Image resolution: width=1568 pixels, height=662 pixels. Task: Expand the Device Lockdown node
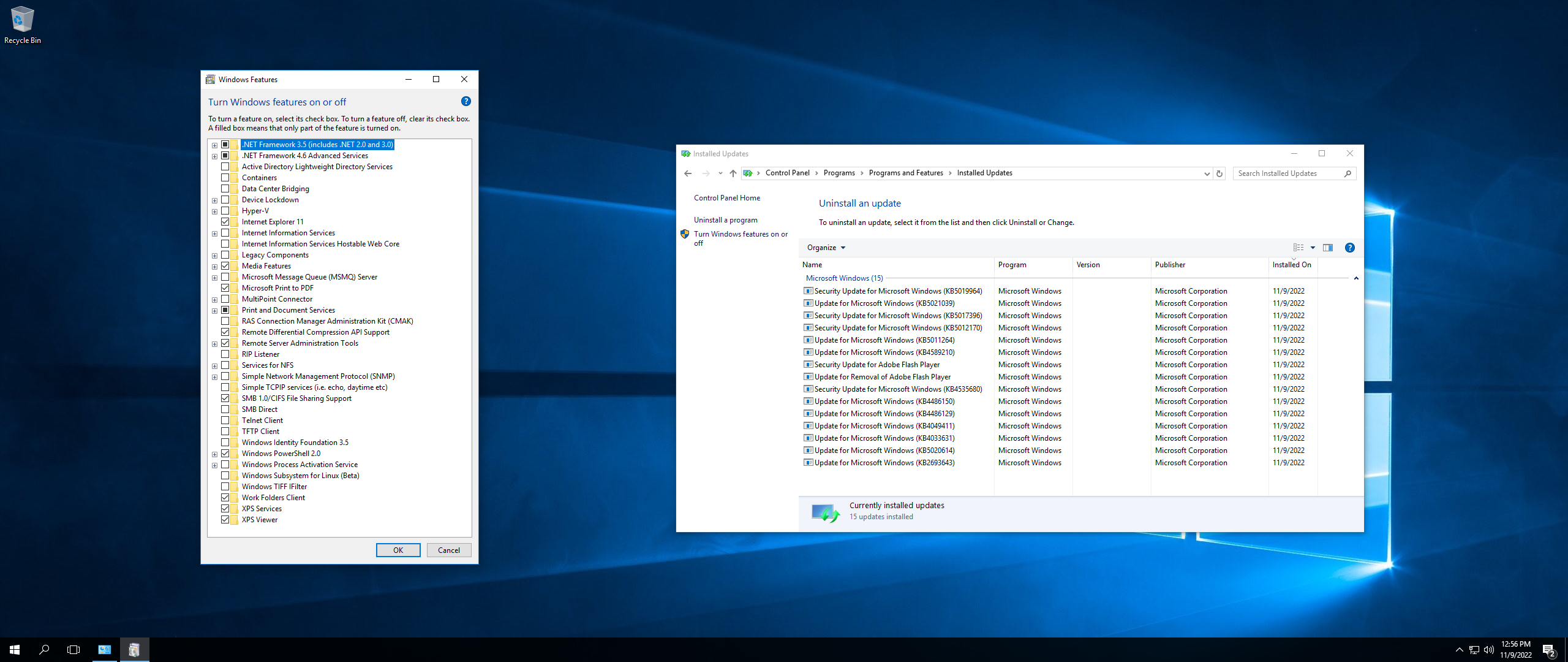tap(214, 200)
